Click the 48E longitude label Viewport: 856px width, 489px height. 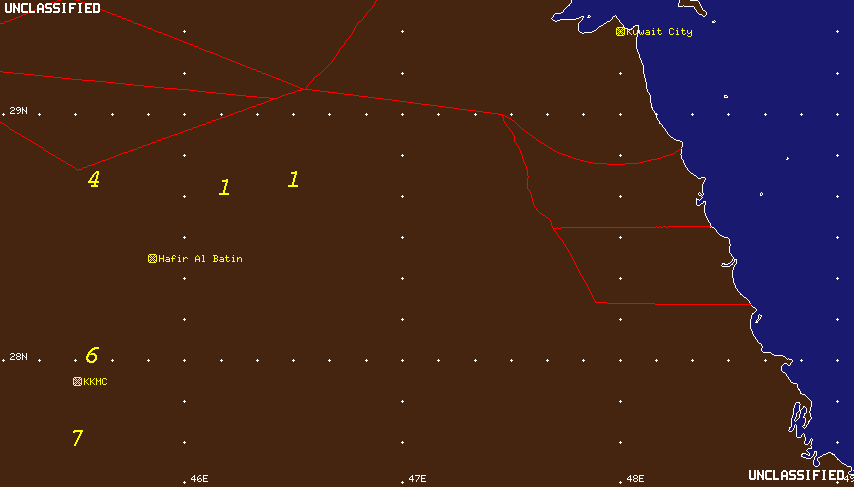(x=635, y=479)
